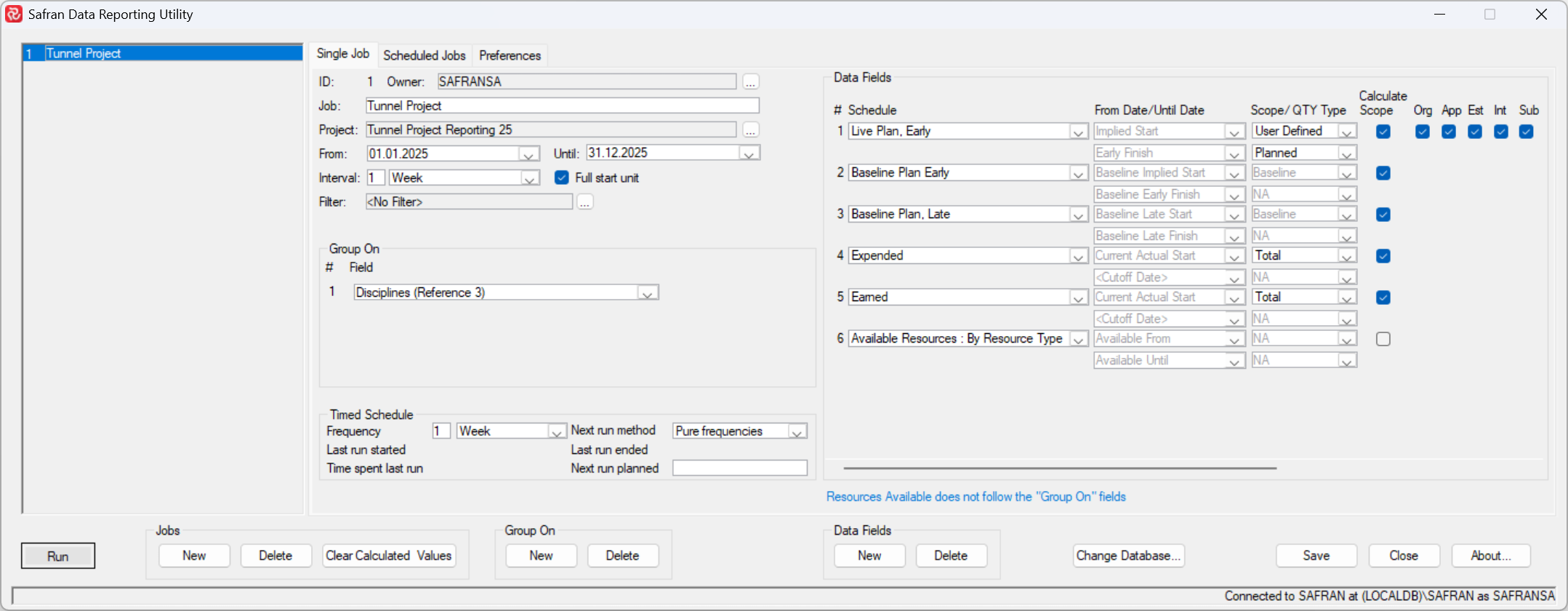
Task: Open the Live Plan, Early schedule dropdown
Action: click(x=1078, y=132)
